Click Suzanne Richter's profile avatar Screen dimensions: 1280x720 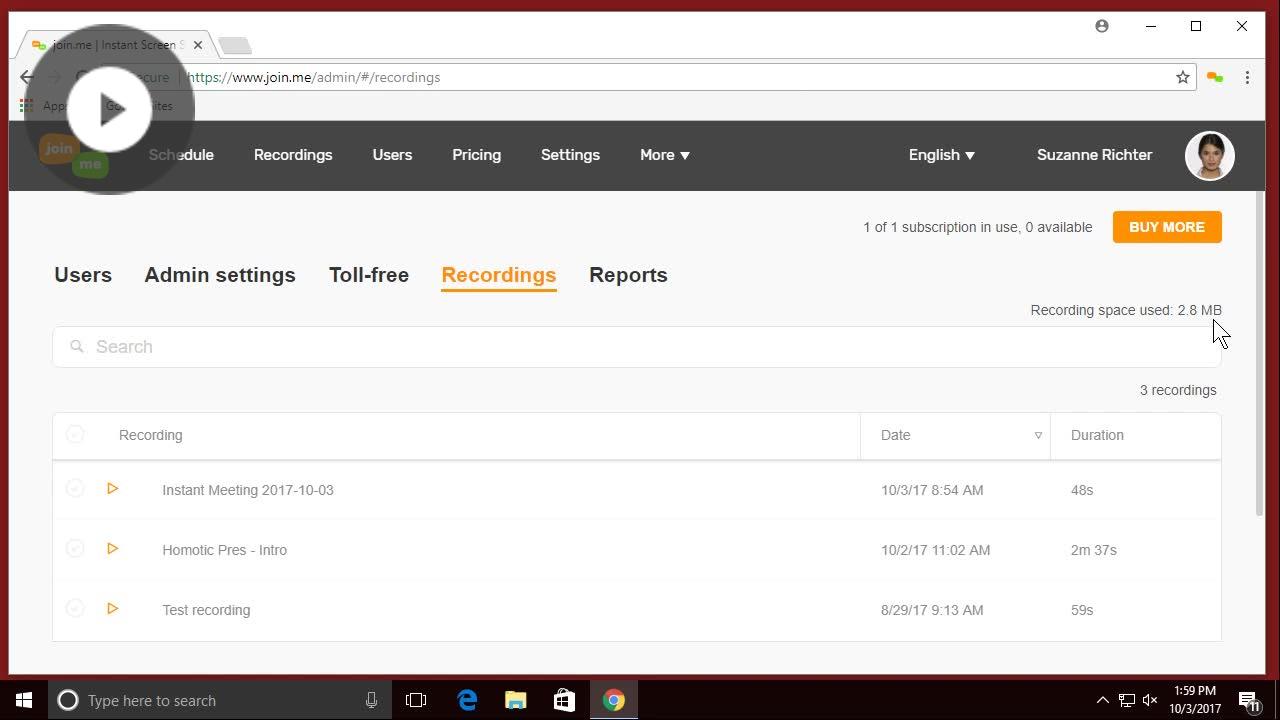(x=1210, y=155)
